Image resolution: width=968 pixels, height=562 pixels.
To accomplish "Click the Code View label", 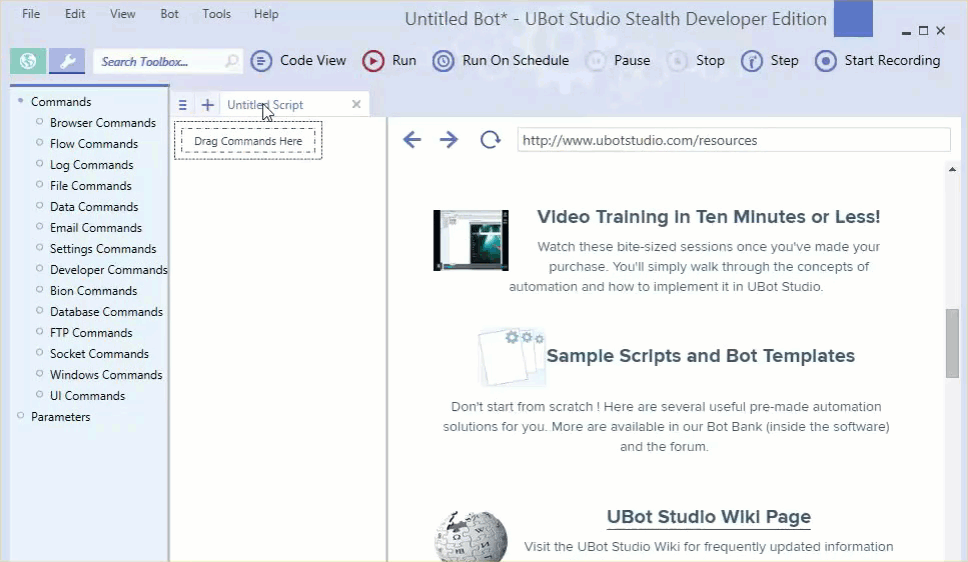I will [313, 61].
